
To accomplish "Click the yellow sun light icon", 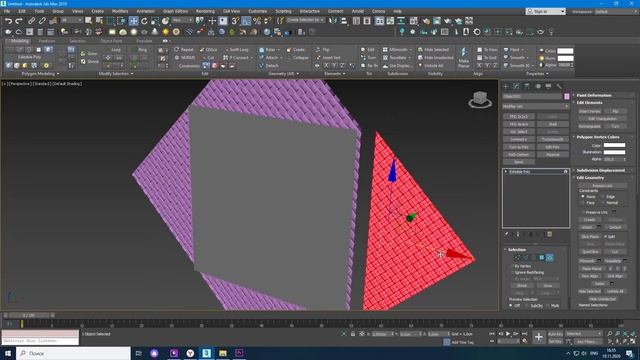I will click(x=165, y=32).
